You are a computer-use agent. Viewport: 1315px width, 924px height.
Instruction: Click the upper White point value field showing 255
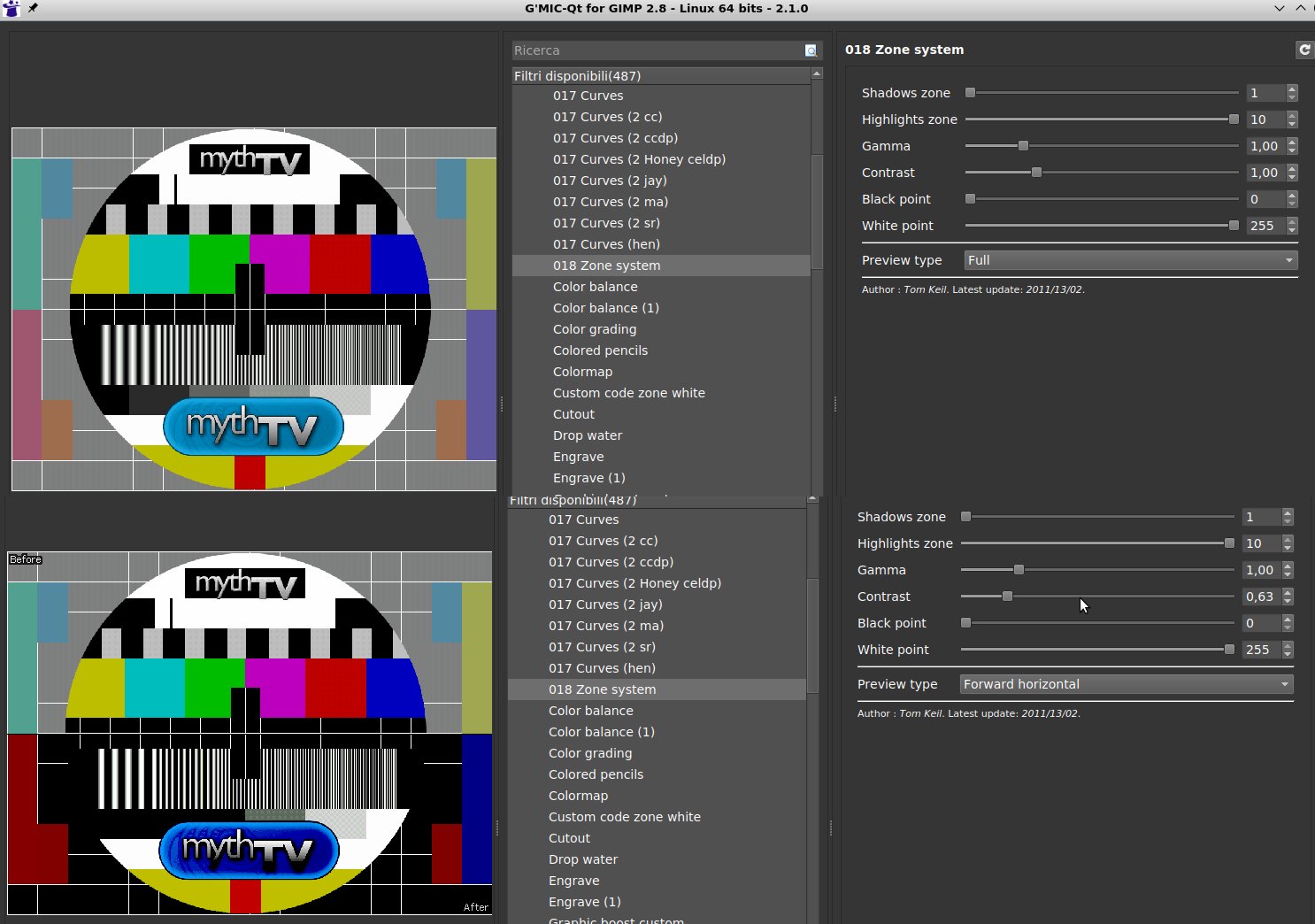[x=1265, y=226]
